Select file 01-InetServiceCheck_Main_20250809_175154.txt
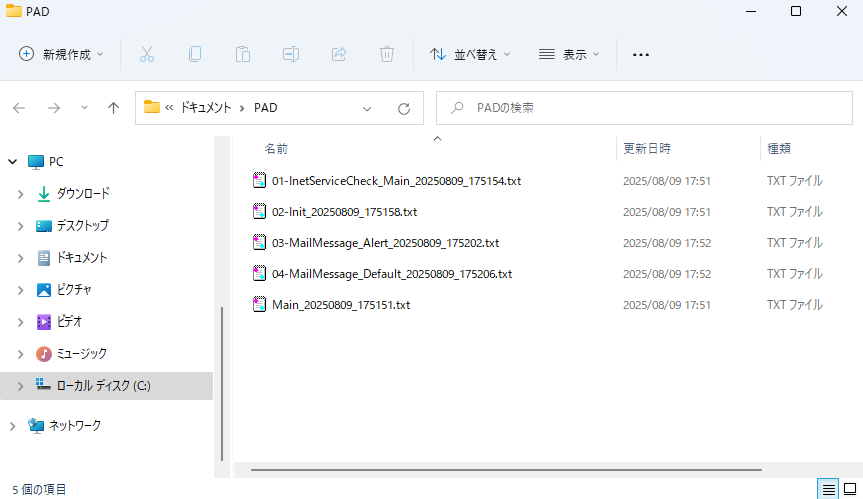Image resolution: width=863 pixels, height=499 pixels. 396,180
